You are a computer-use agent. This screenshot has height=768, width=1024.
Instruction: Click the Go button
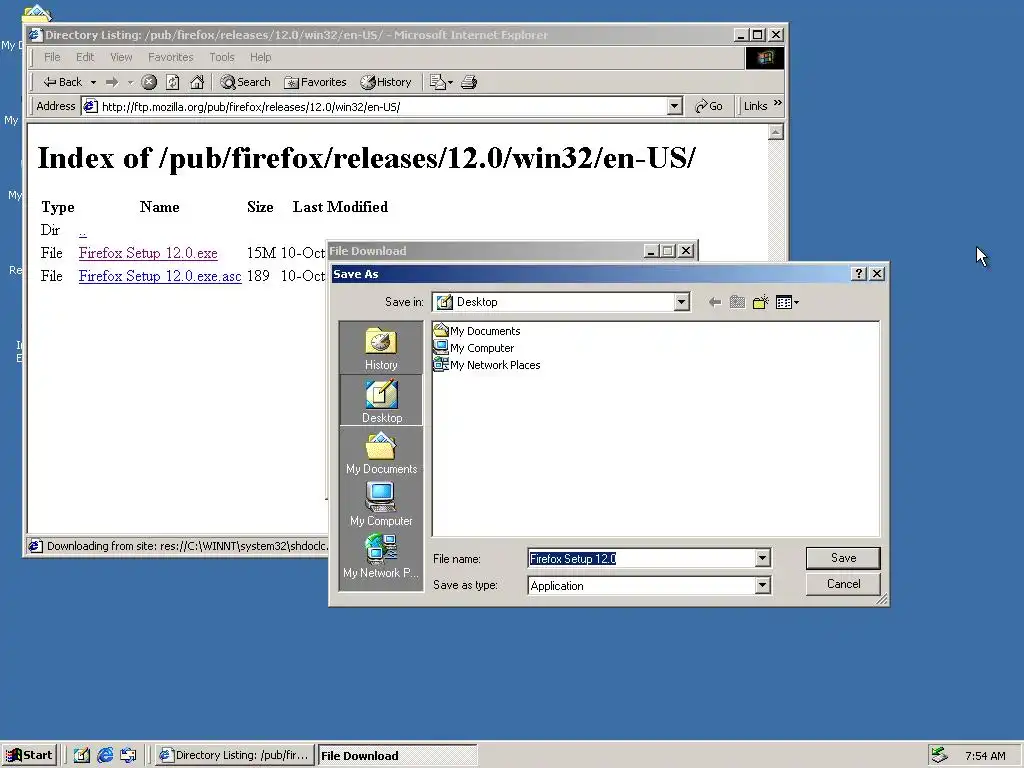click(x=709, y=106)
